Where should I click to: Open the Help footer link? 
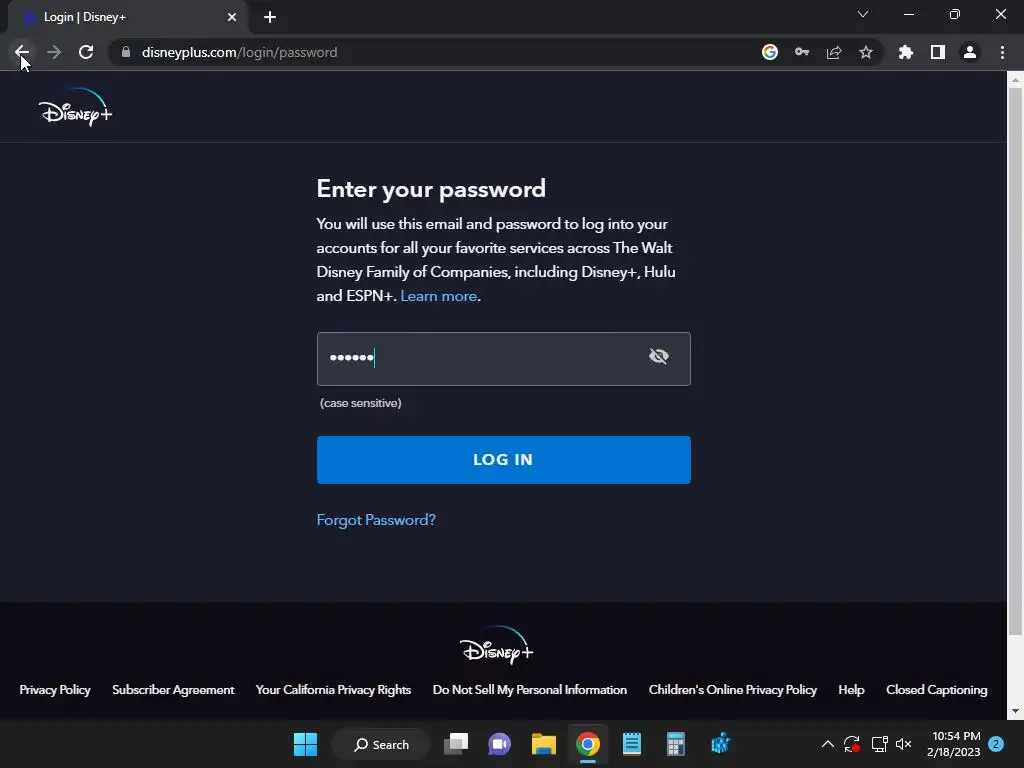pos(851,690)
